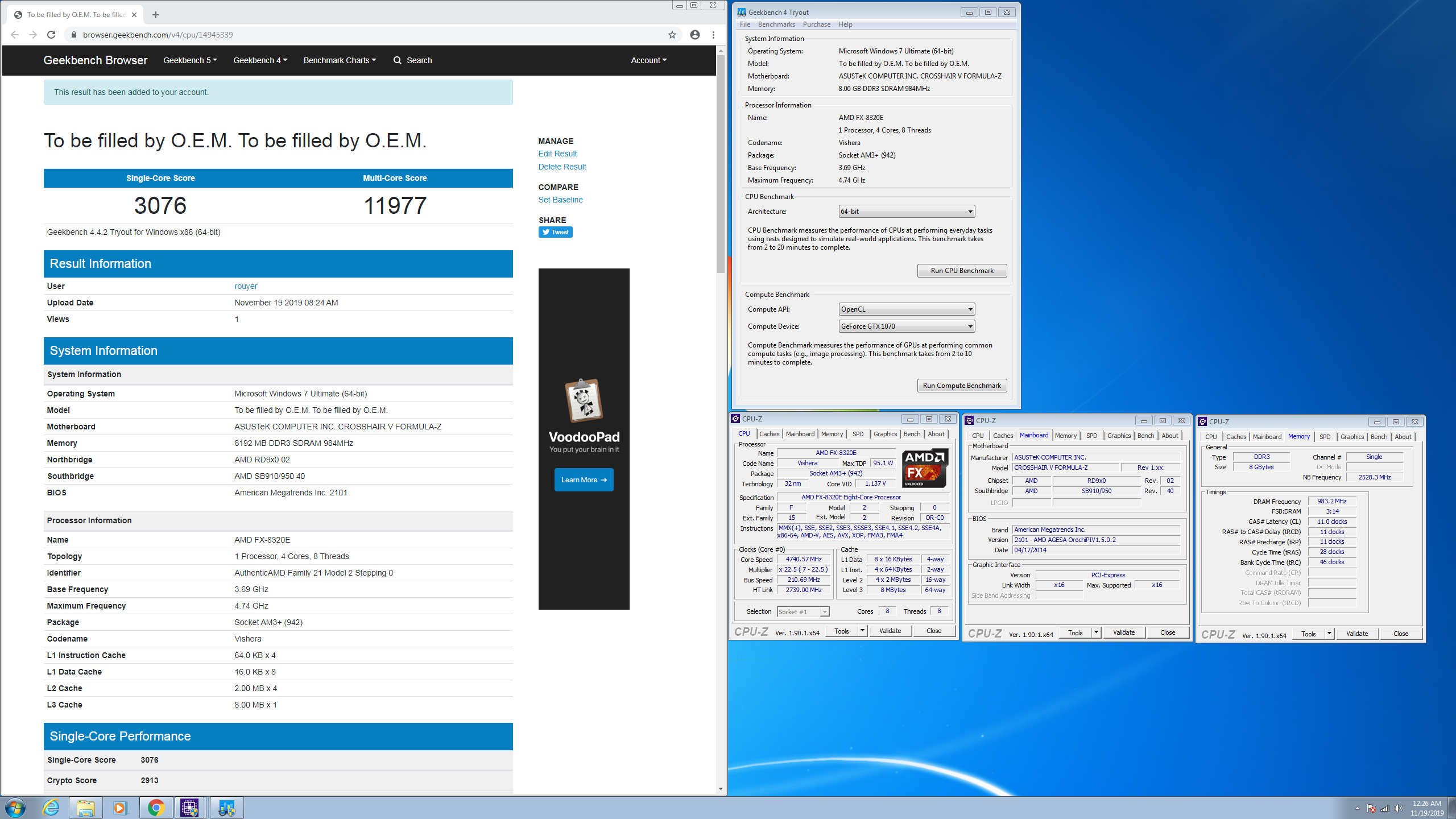The image size is (1456, 819).
Task: Select SPD tab in Mainboard CPU-Z window
Action: pos(1091,436)
